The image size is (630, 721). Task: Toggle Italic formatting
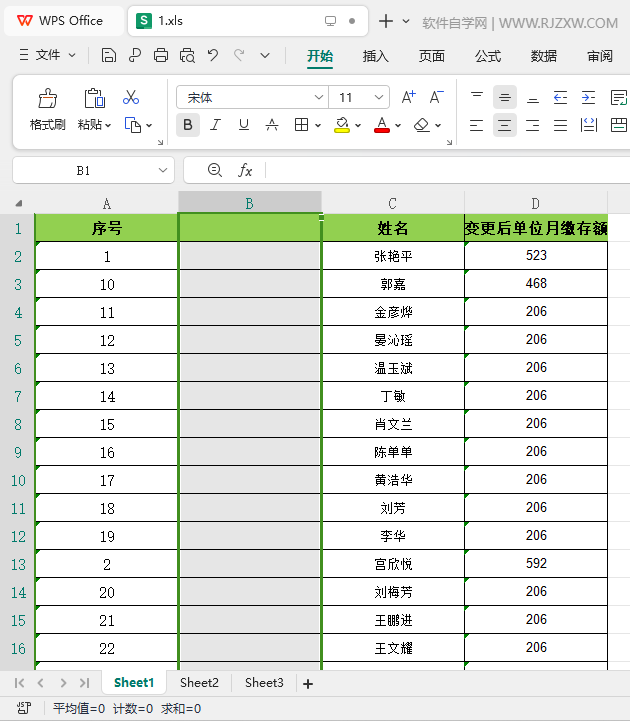(215, 125)
